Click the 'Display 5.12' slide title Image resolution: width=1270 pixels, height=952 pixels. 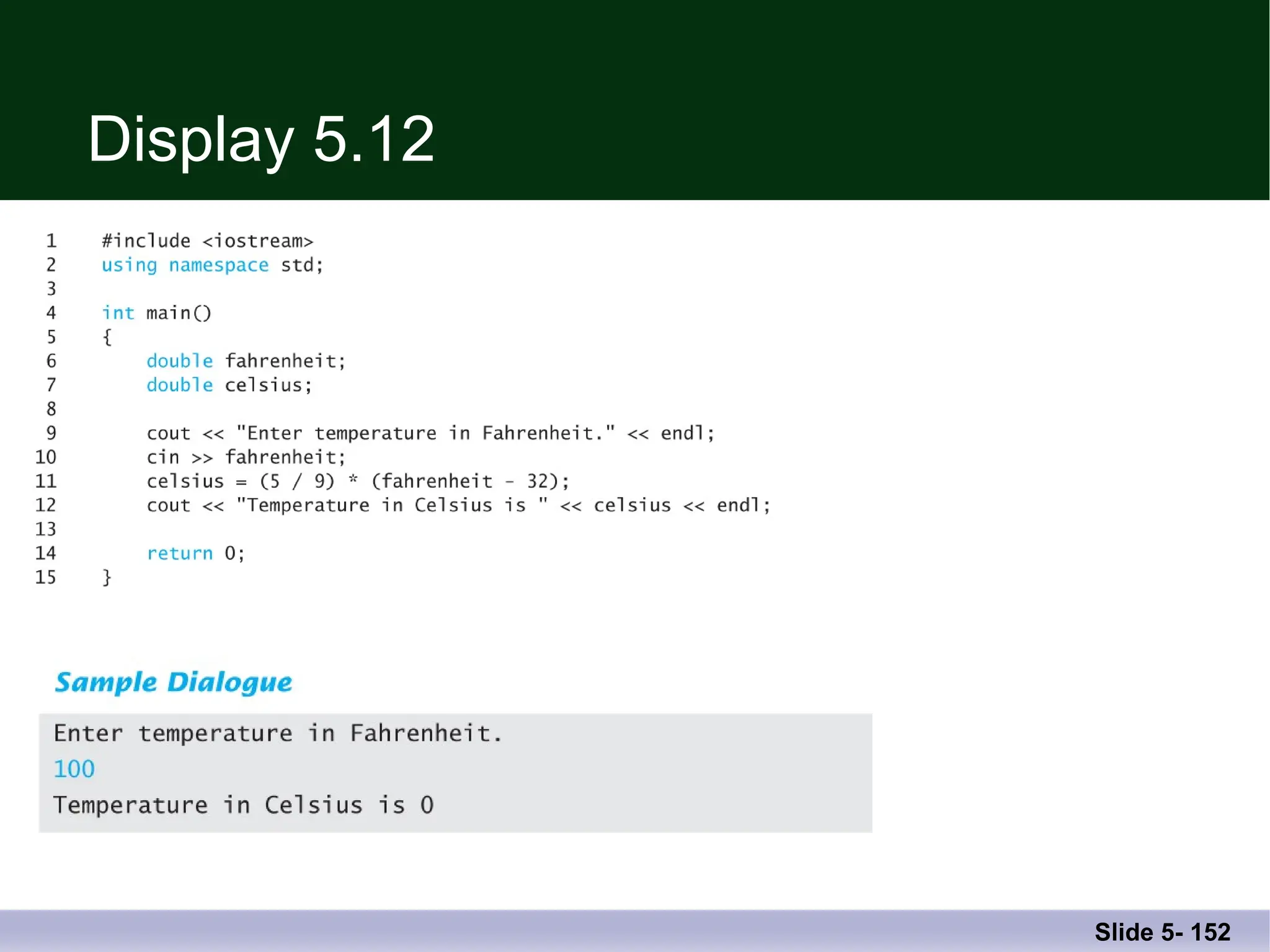261,141
